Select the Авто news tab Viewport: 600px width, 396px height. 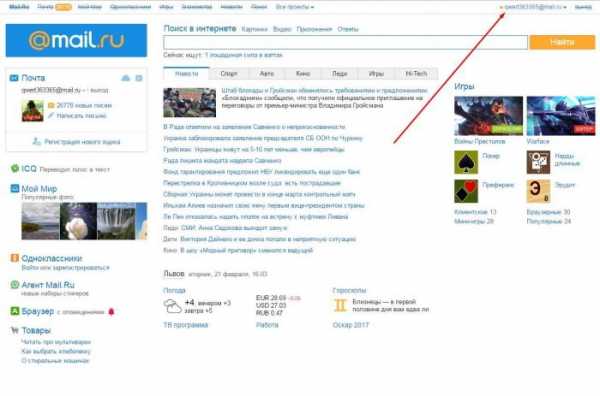click(x=267, y=73)
